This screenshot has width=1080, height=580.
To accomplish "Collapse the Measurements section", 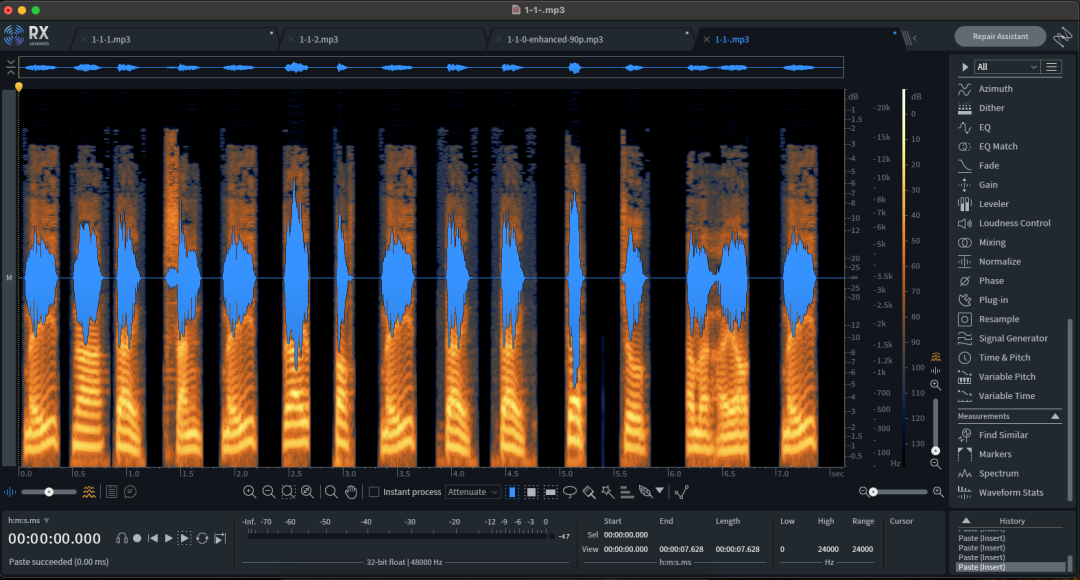I will (1054, 416).
